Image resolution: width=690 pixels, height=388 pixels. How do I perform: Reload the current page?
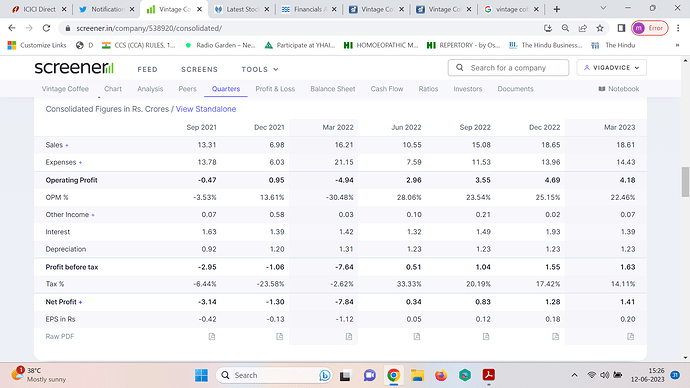tap(46, 28)
